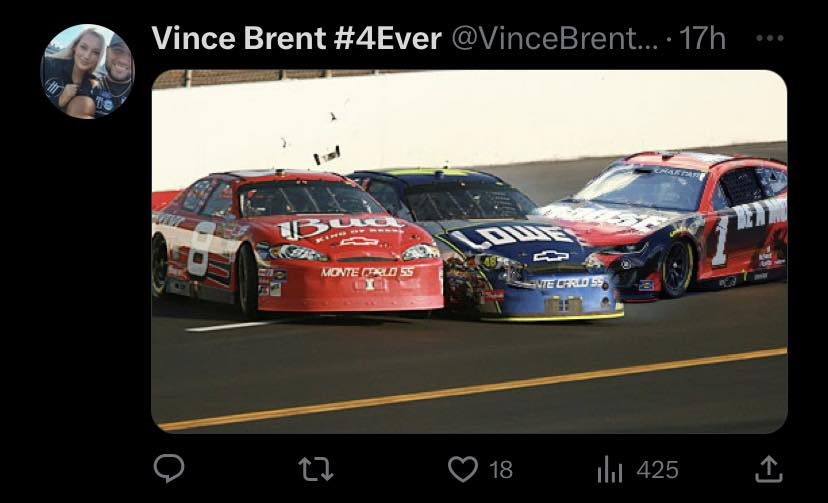The height and width of the screenshot is (503, 828).
Task: Open the 425 views count
Action: point(657,469)
